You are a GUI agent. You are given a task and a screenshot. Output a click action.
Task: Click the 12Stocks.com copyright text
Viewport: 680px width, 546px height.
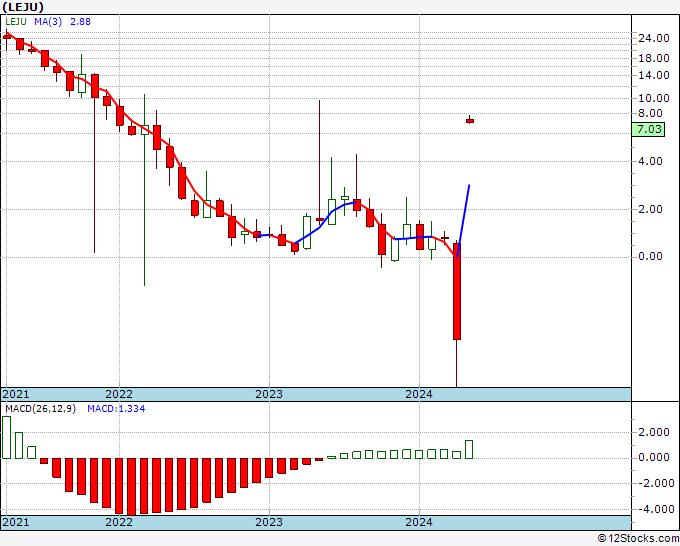coord(638,539)
